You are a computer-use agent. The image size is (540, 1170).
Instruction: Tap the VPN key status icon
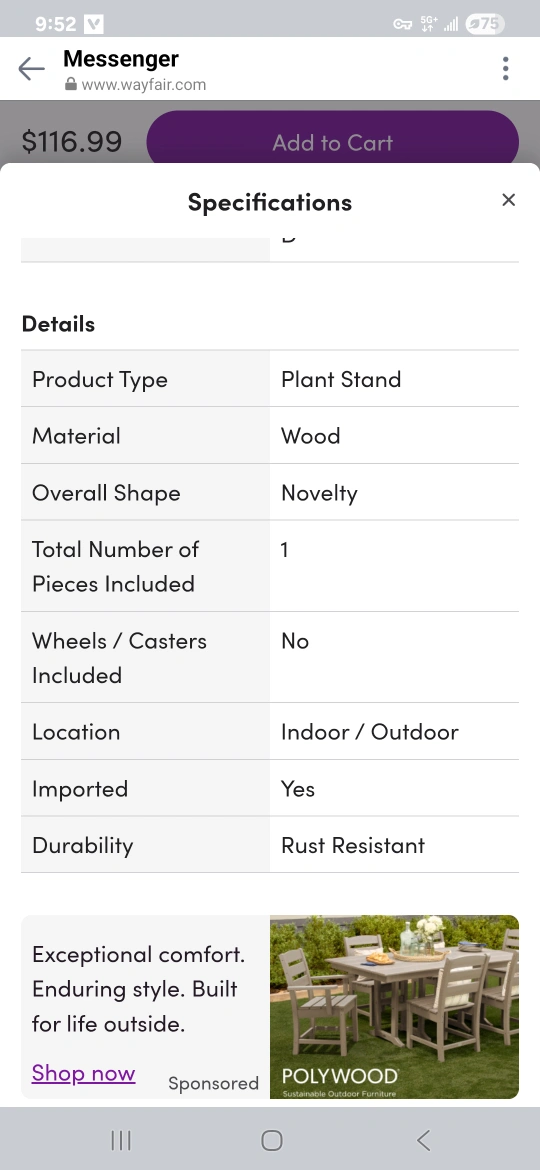click(403, 24)
